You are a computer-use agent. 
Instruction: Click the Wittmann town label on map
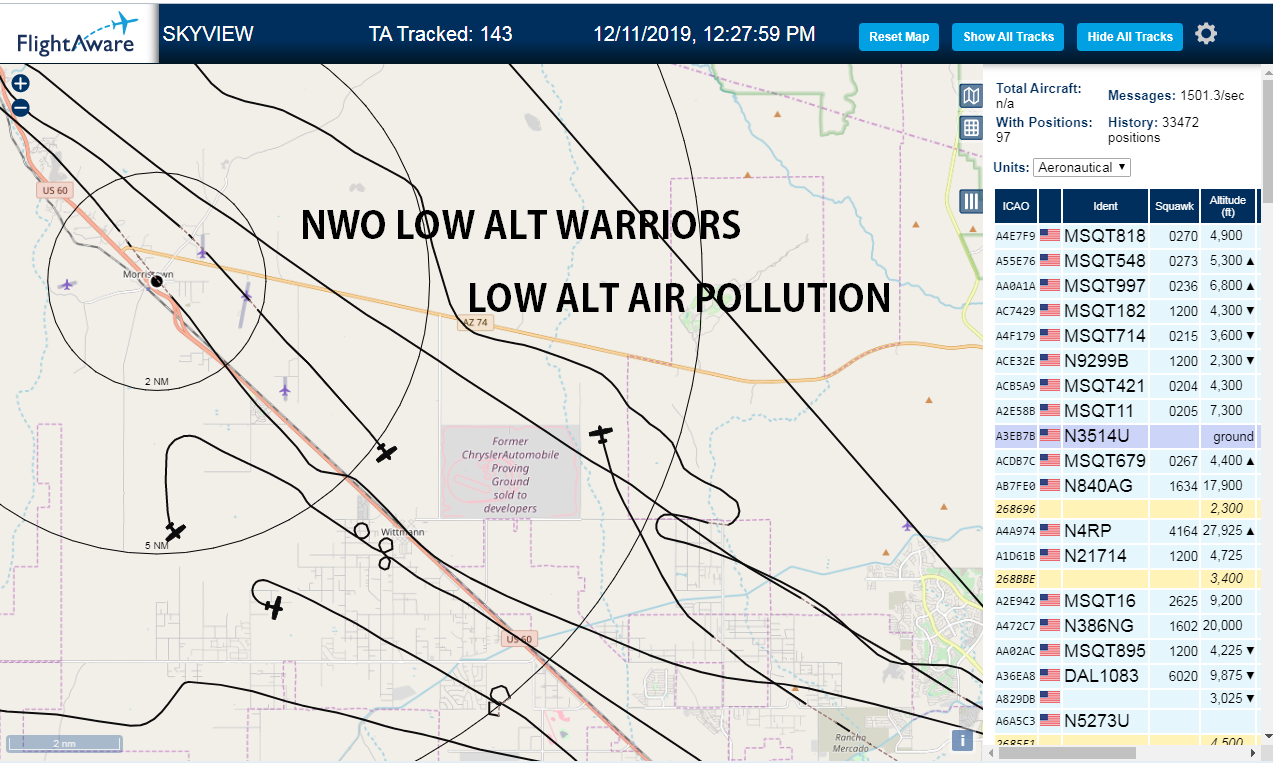(x=401, y=533)
